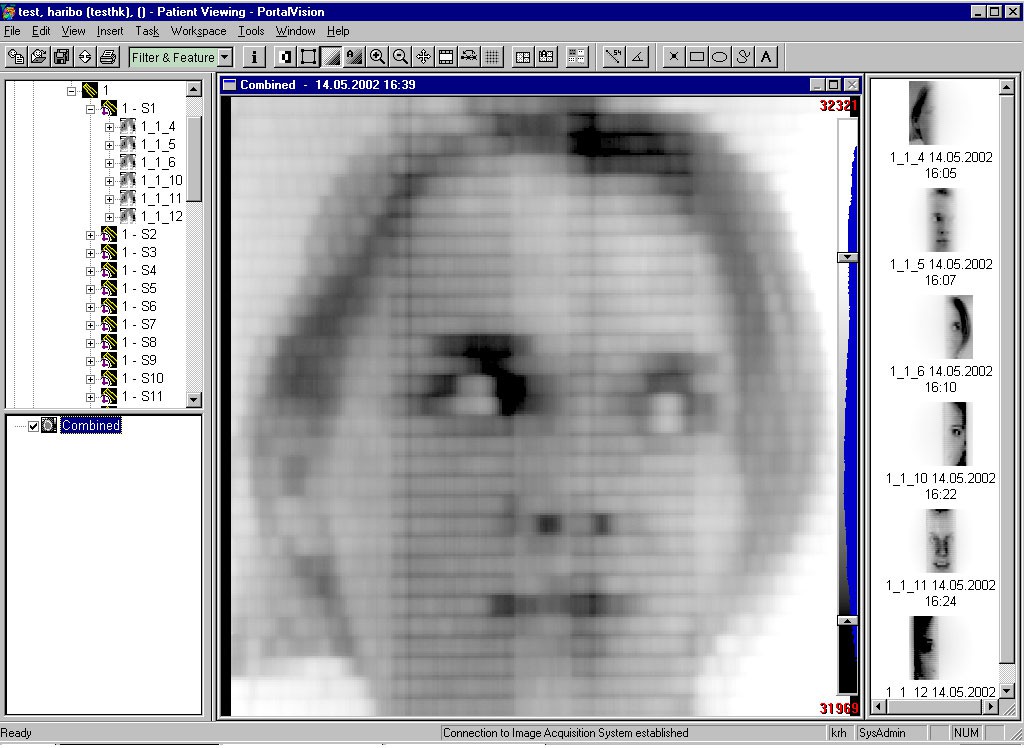Open the Insert menu
1024x748 pixels.
click(110, 31)
